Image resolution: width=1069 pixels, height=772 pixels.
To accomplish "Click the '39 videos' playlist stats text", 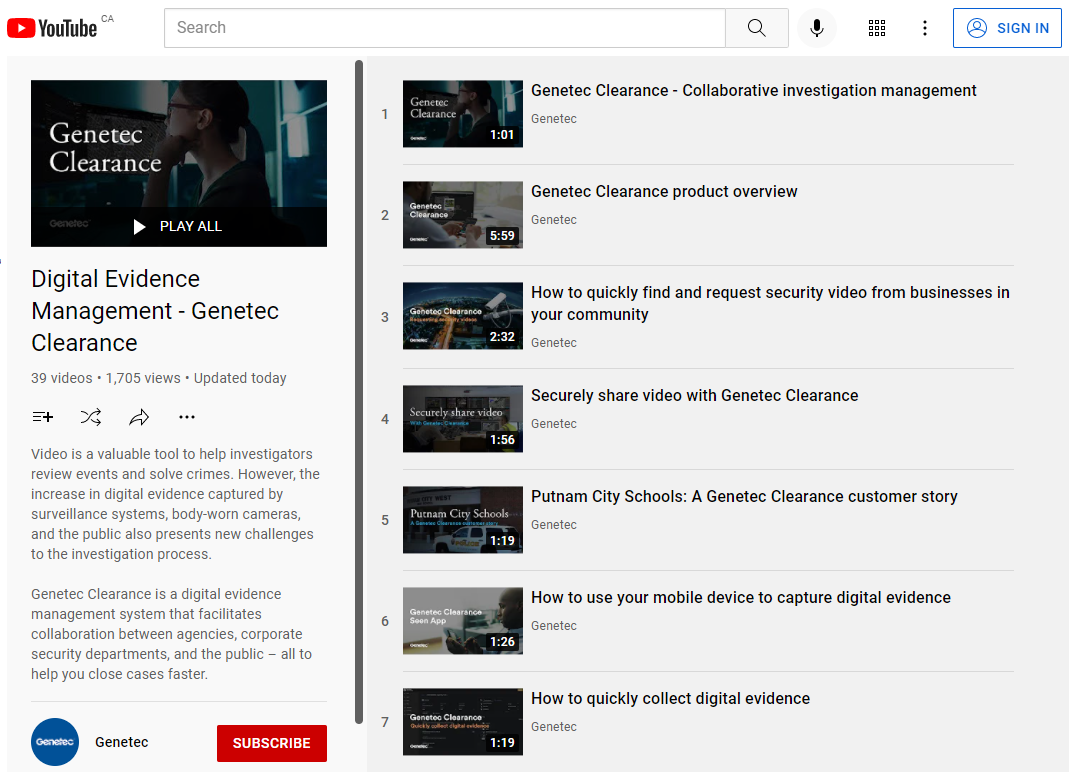I will point(61,378).
